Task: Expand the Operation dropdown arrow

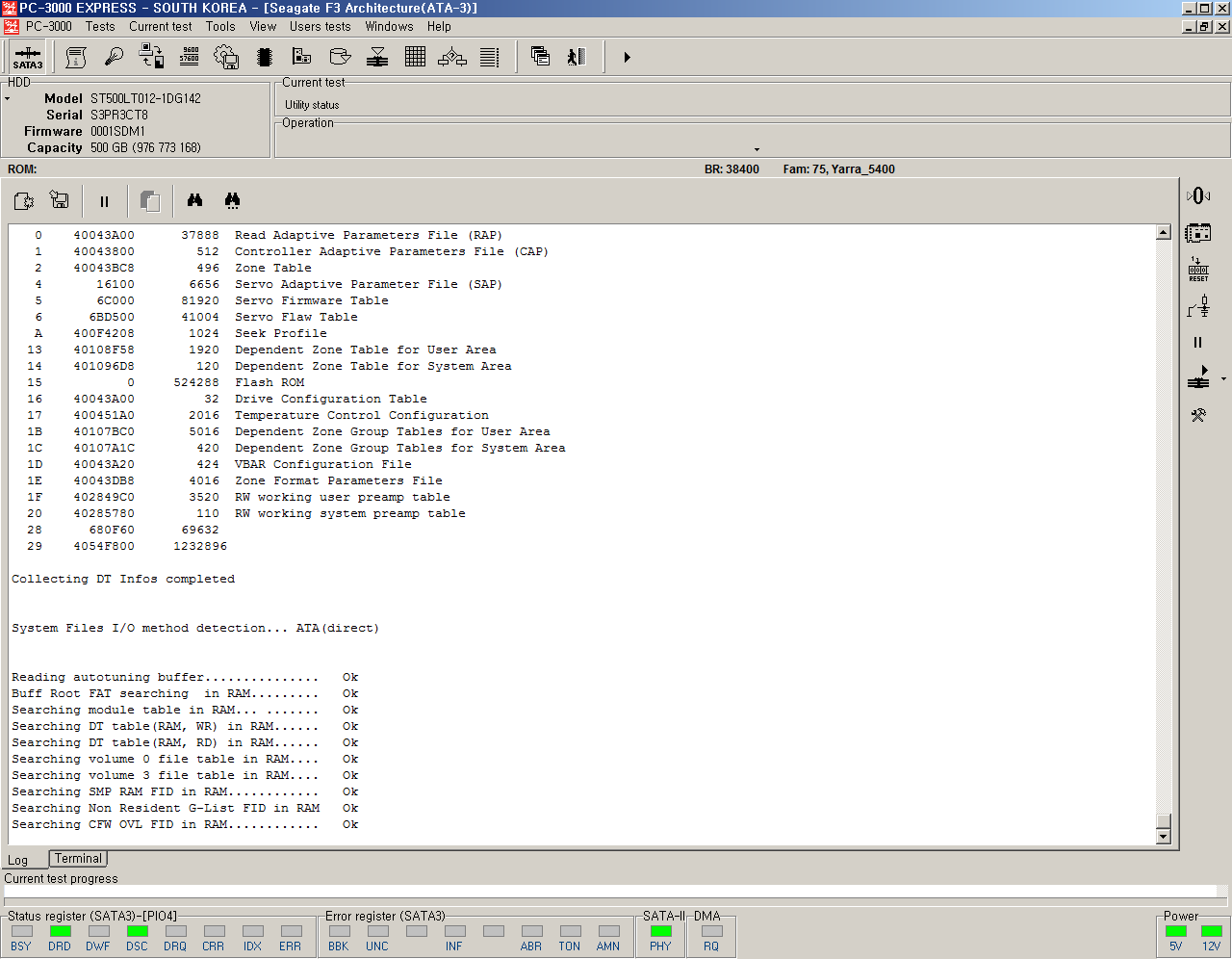Action: coord(757,149)
